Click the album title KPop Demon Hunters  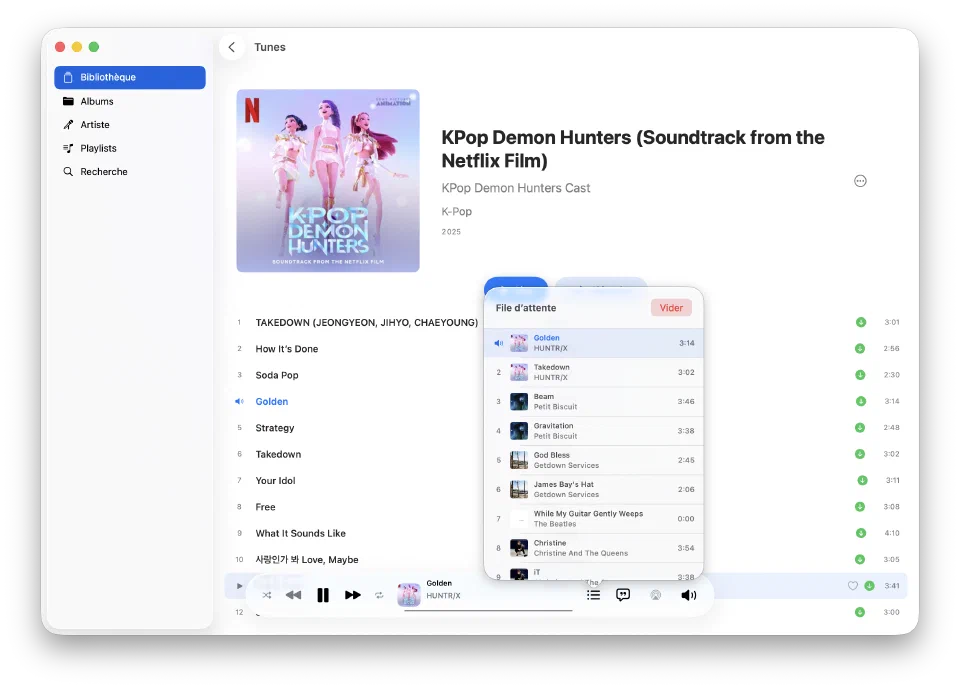[633, 149]
